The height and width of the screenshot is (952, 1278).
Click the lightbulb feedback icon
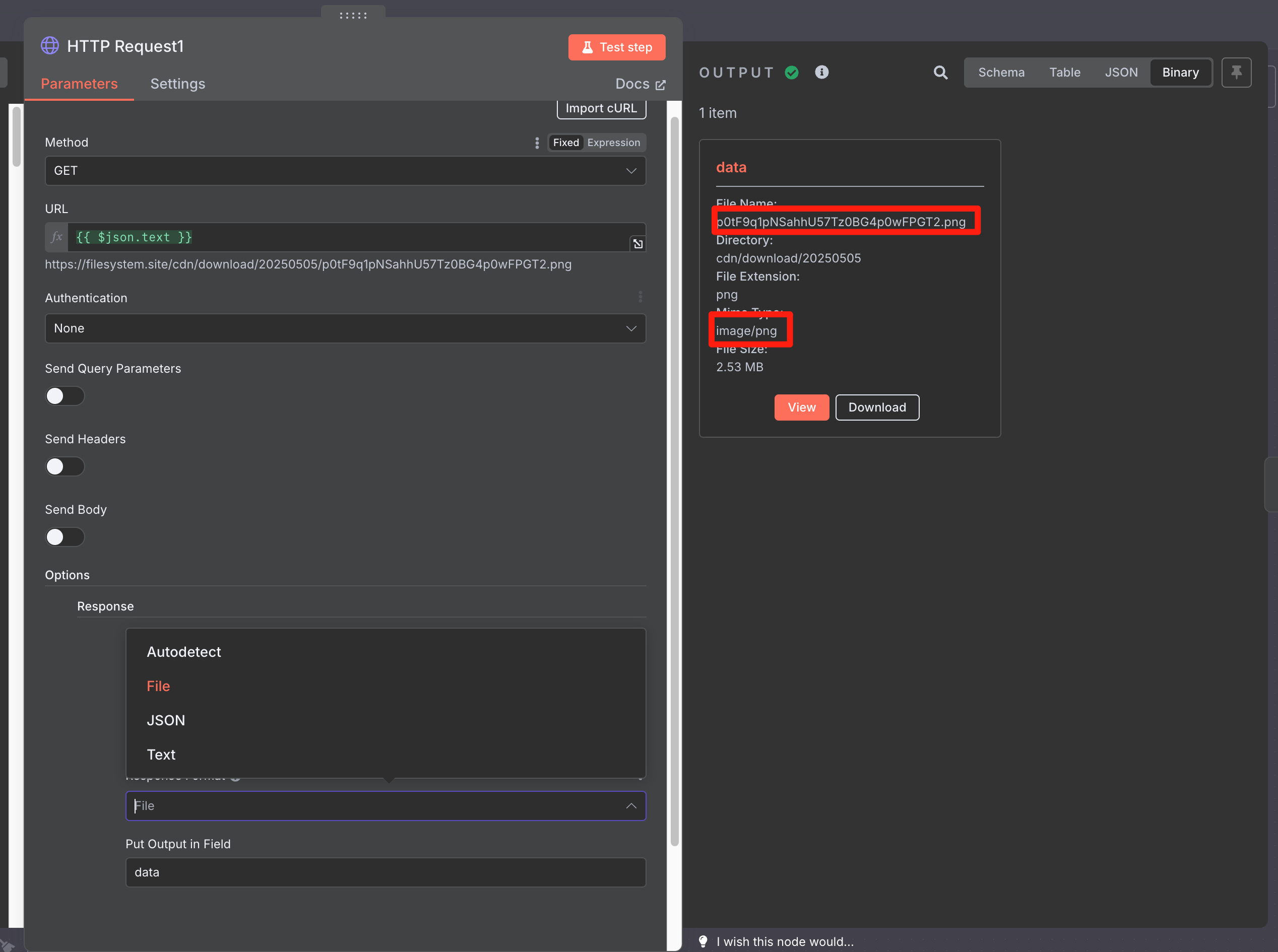click(x=702, y=941)
